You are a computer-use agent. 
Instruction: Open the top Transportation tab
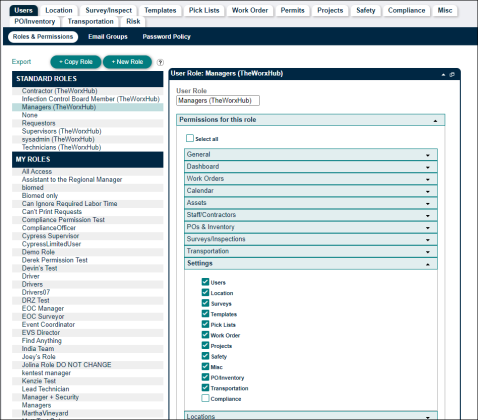(x=91, y=21)
